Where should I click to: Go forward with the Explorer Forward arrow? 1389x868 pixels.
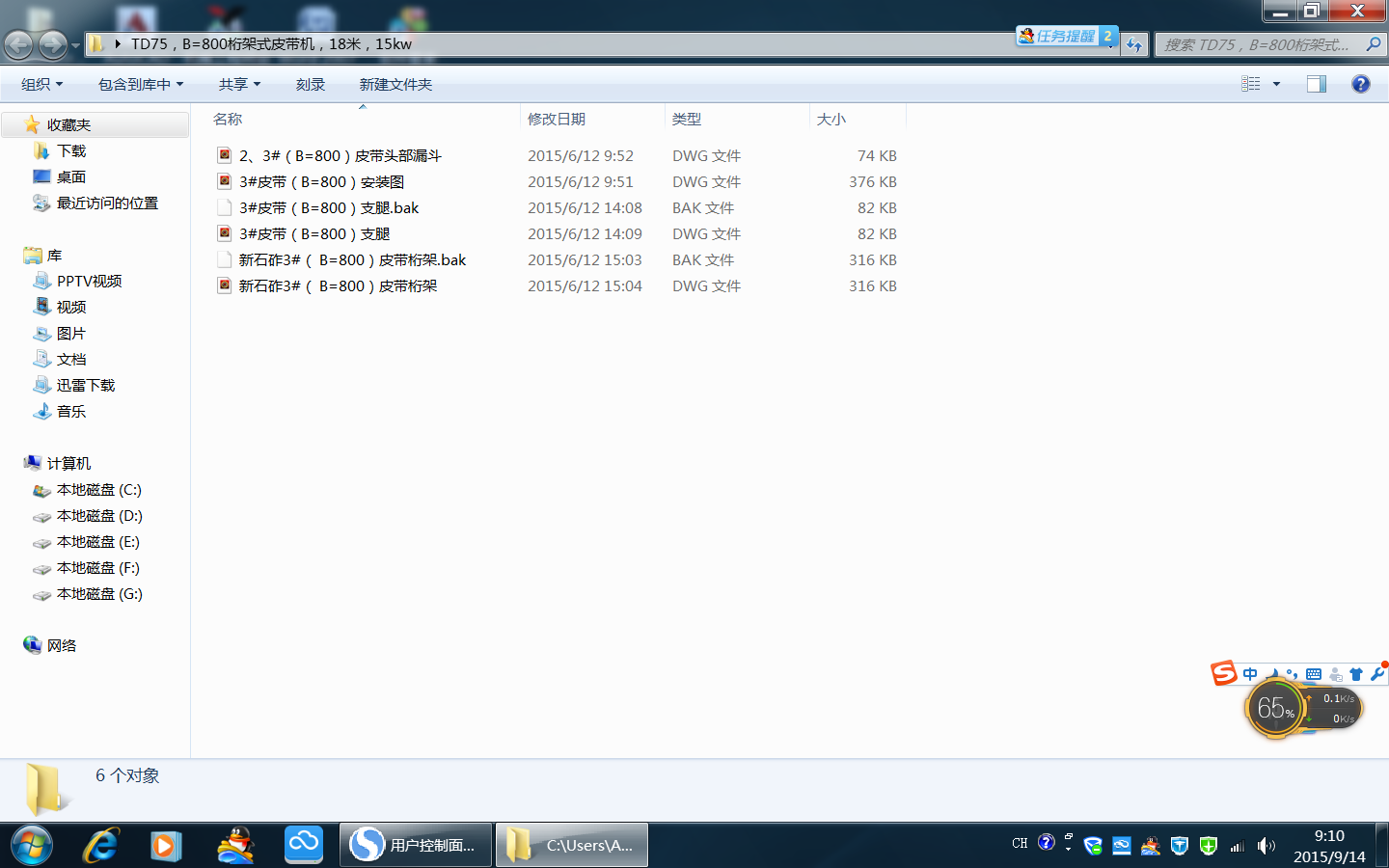tap(53, 44)
